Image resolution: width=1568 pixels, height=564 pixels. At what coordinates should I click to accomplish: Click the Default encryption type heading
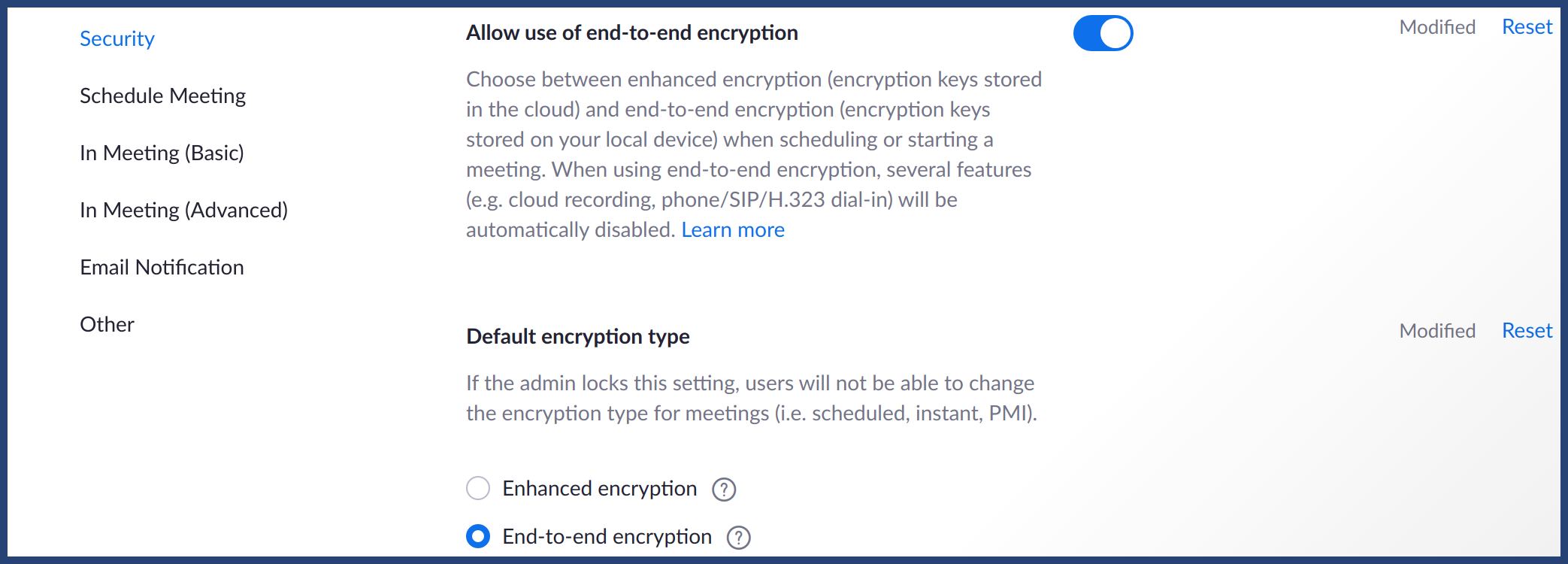pyautogui.click(x=578, y=336)
